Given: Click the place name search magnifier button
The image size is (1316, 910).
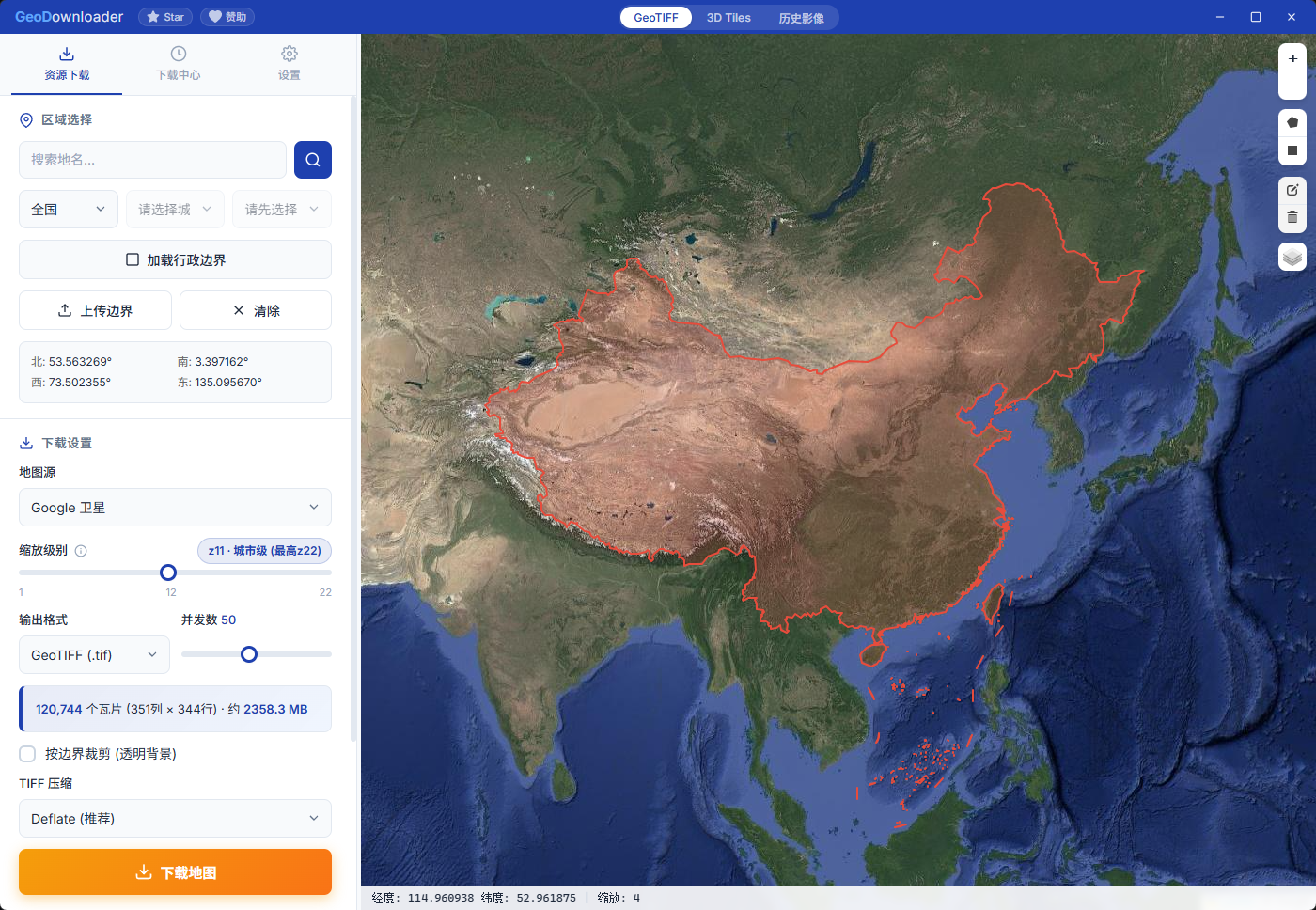Looking at the screenshot, I should point(312,160).
